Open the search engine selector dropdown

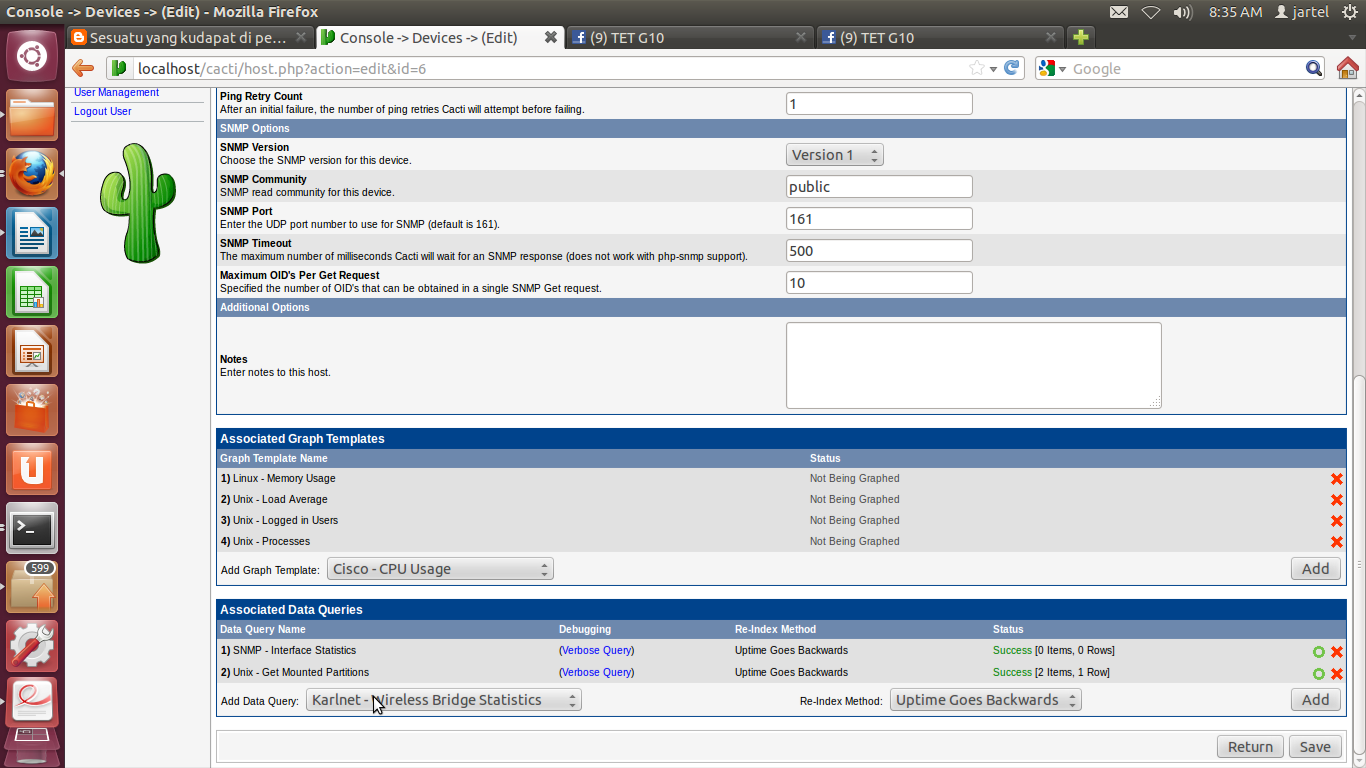tap(1053, 68)
